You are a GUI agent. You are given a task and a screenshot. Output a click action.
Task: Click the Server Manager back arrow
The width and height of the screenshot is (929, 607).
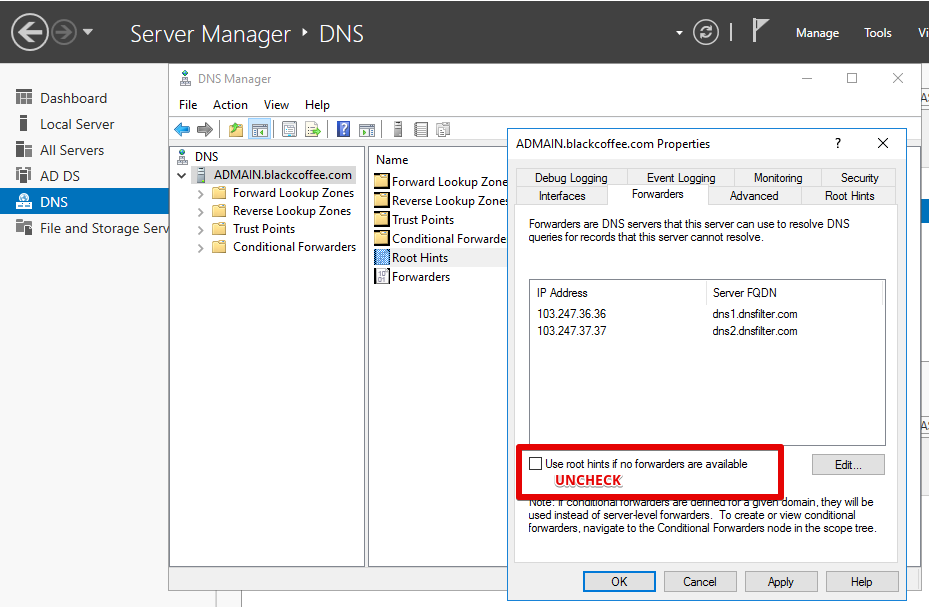tap(29, 32)
